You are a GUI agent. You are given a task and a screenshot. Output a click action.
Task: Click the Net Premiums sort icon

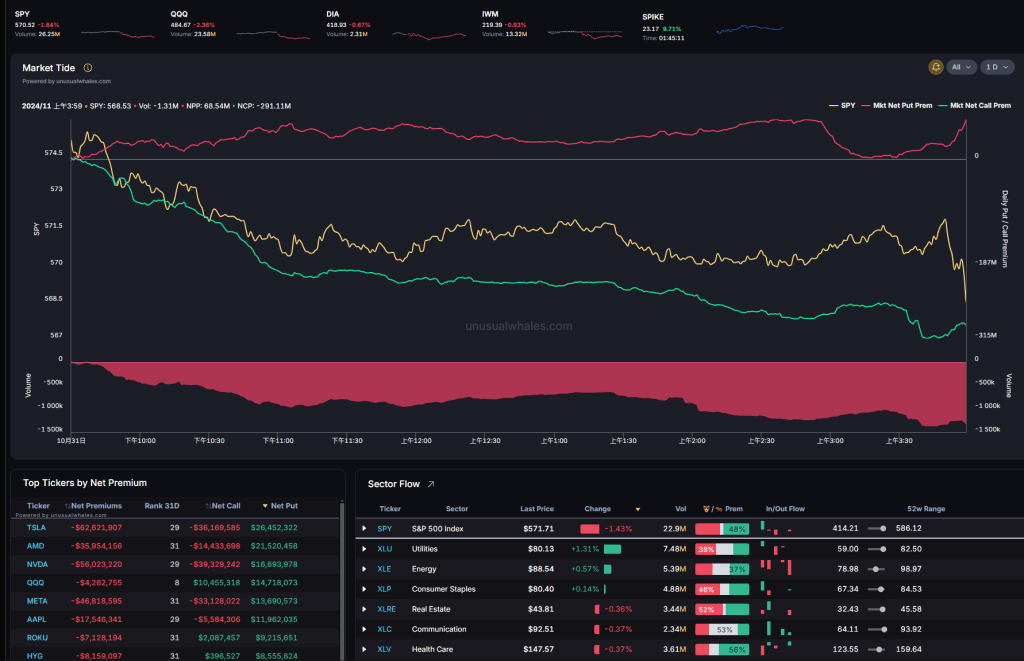(x=67, y=506)
